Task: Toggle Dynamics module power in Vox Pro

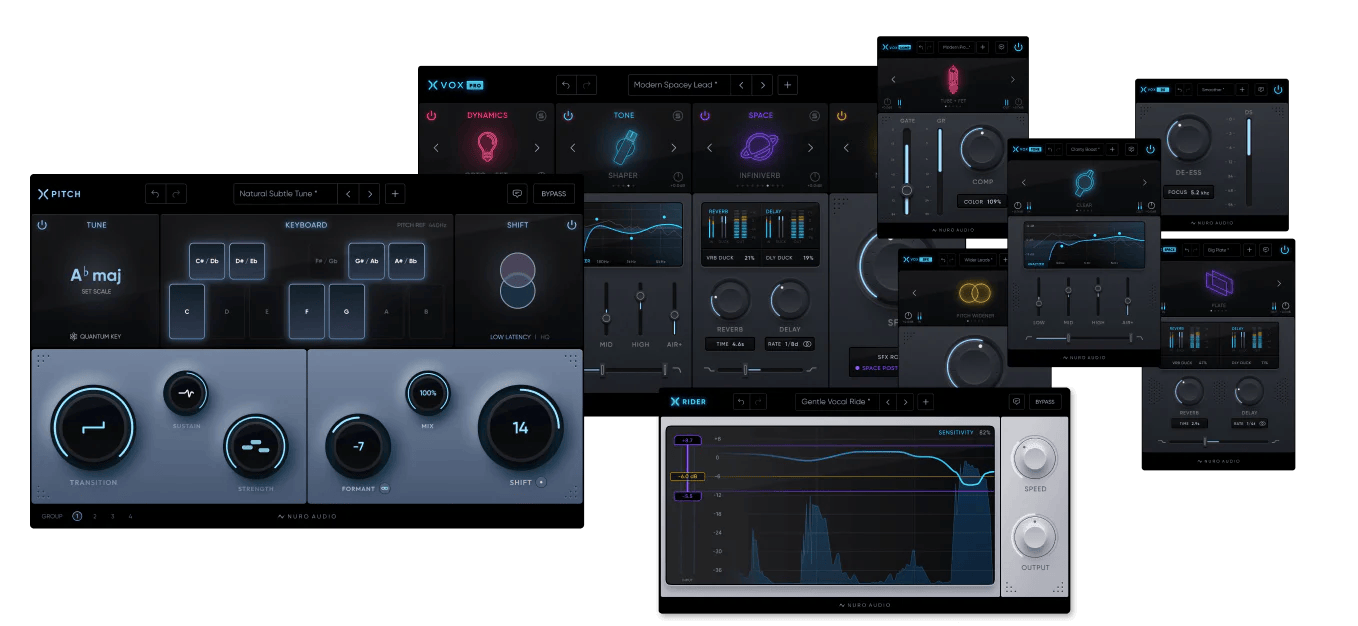Action: (x=432, y=116)
